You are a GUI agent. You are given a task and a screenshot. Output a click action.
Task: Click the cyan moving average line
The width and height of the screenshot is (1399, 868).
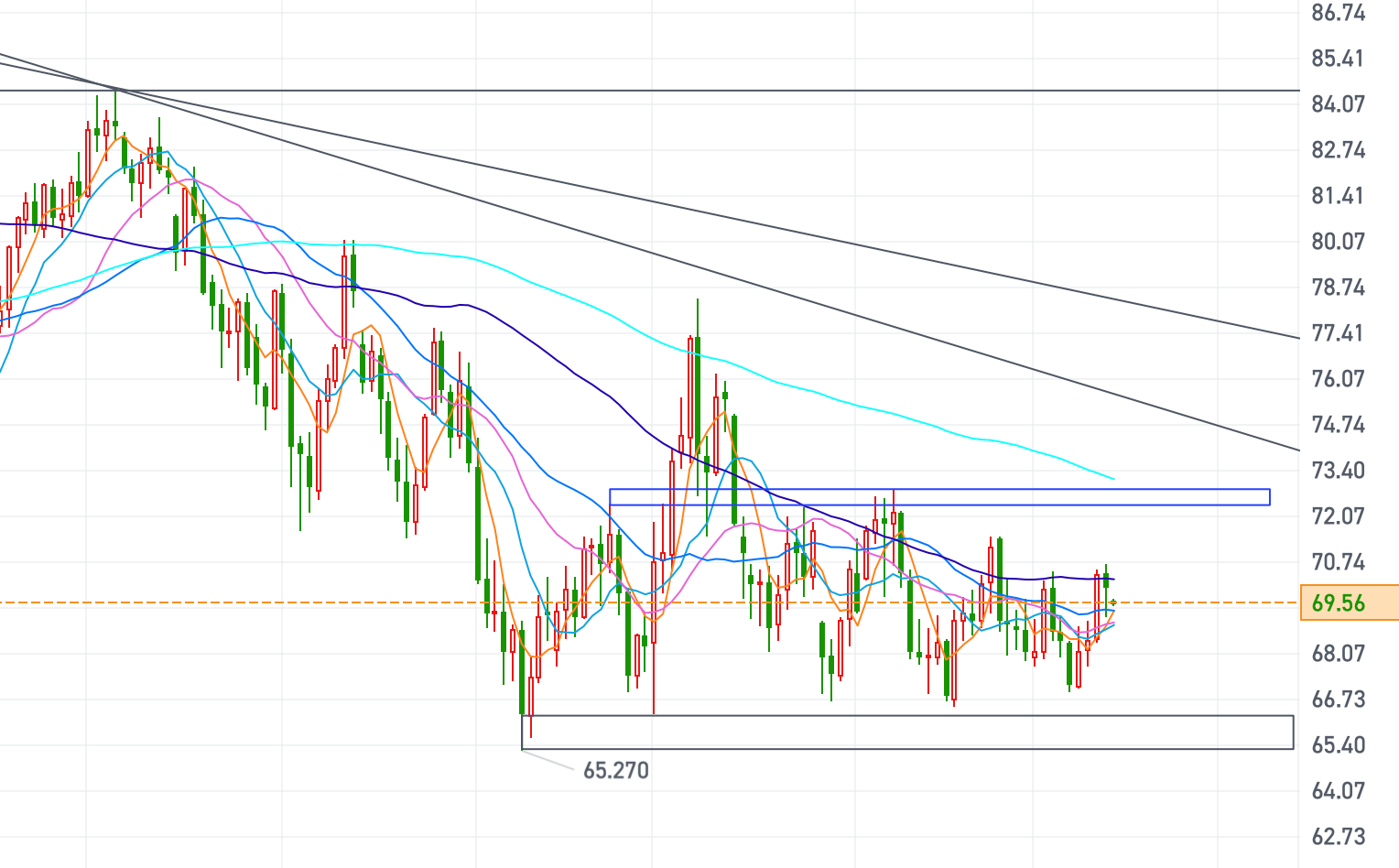click(x=549, y=288)
